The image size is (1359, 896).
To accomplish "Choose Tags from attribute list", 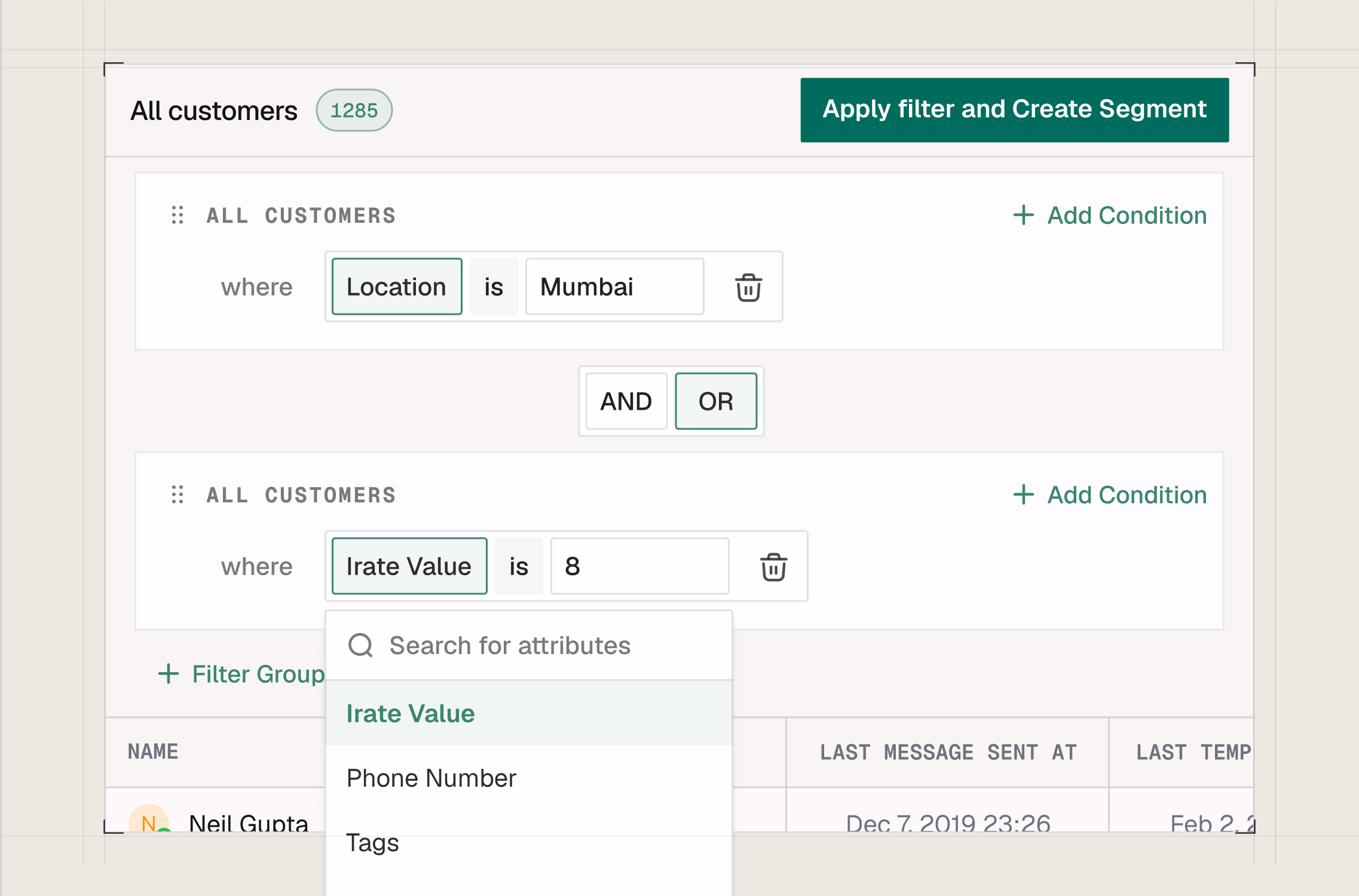I will [372, 843].
